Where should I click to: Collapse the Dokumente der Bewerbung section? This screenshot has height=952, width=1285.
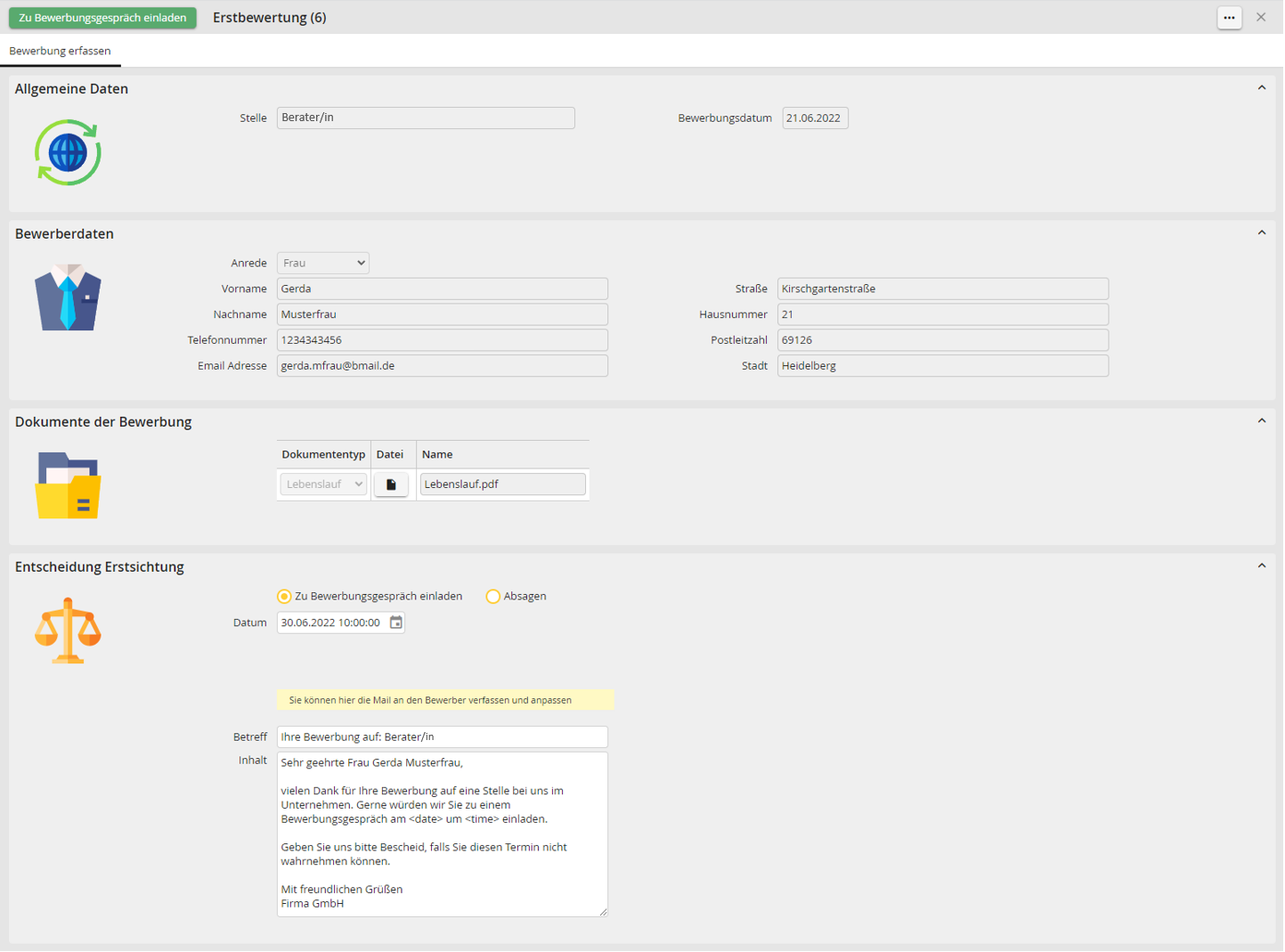[1262, 421]
